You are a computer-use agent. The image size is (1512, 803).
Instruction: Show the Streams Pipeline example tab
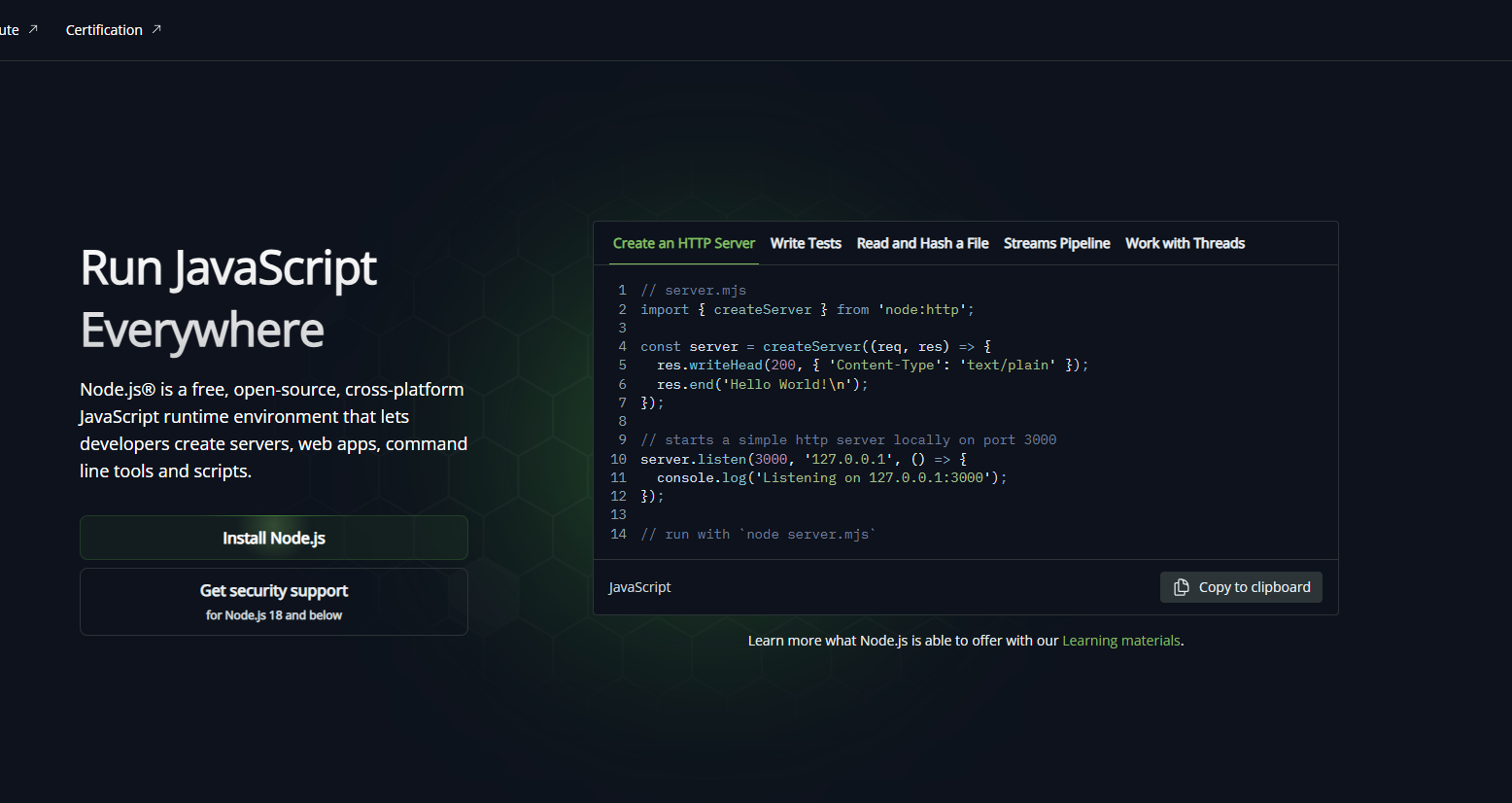tap(1056, 243)
